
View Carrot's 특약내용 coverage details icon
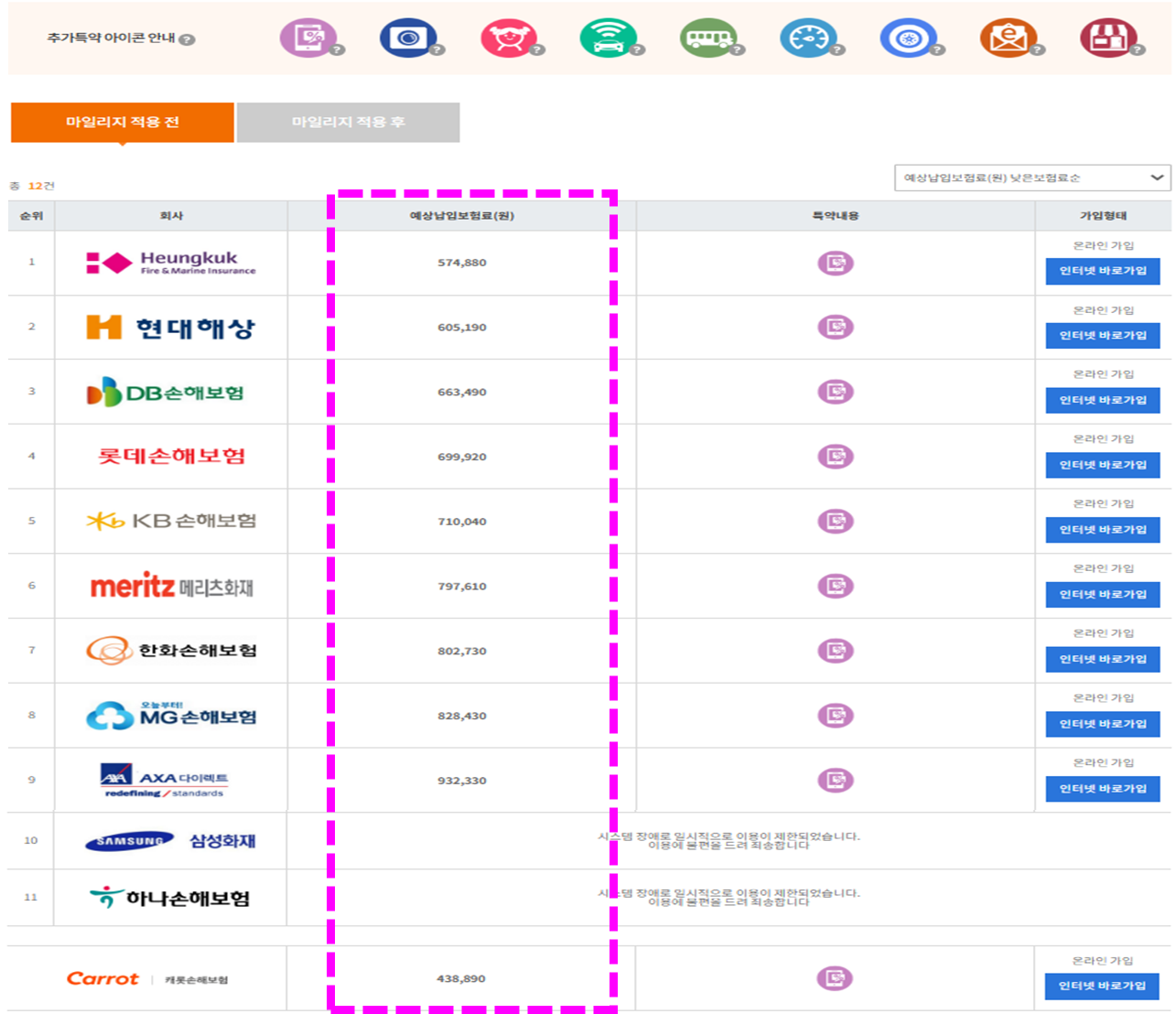pyautogui.click(x=833, y=977)
